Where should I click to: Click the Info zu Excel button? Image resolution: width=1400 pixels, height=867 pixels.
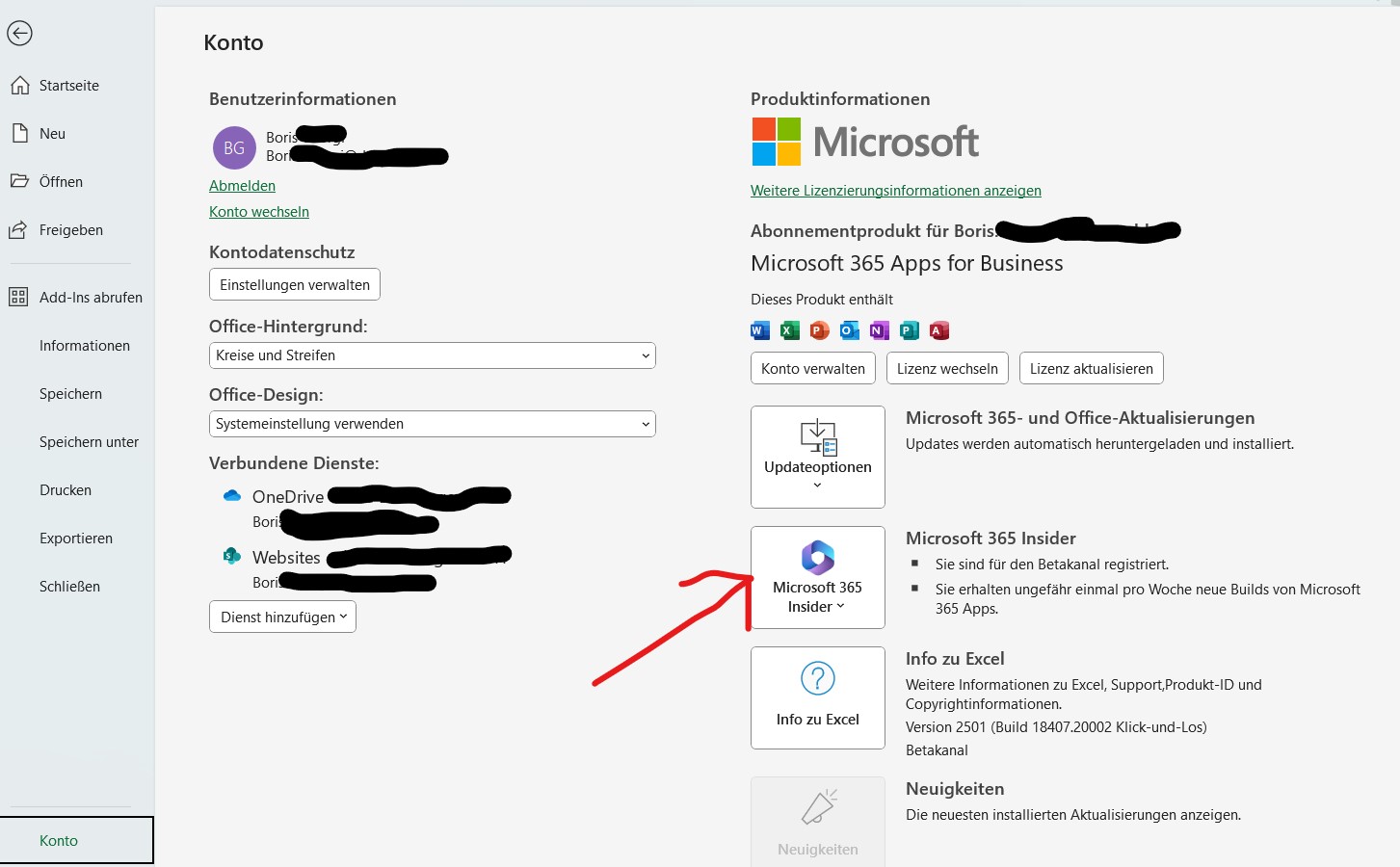818,697
